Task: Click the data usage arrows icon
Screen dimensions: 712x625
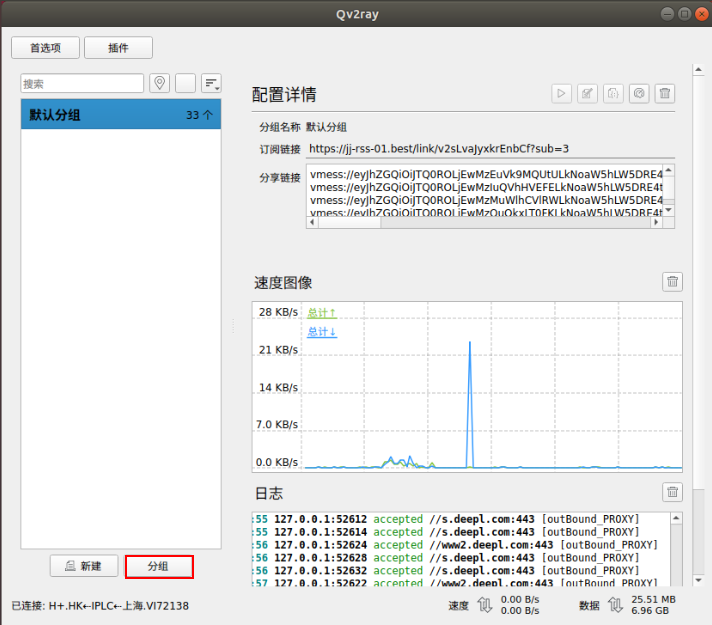Action: [x=616, y=605]
